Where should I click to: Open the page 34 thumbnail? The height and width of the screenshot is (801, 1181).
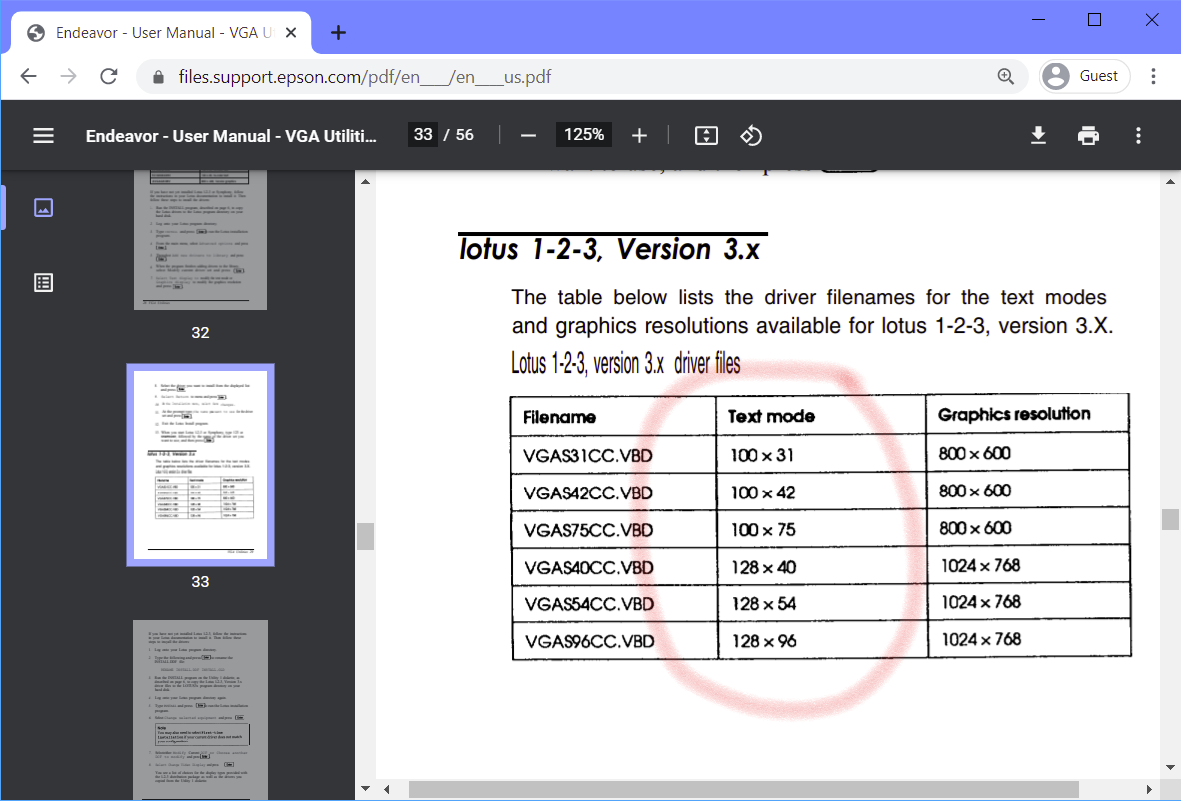200,710
